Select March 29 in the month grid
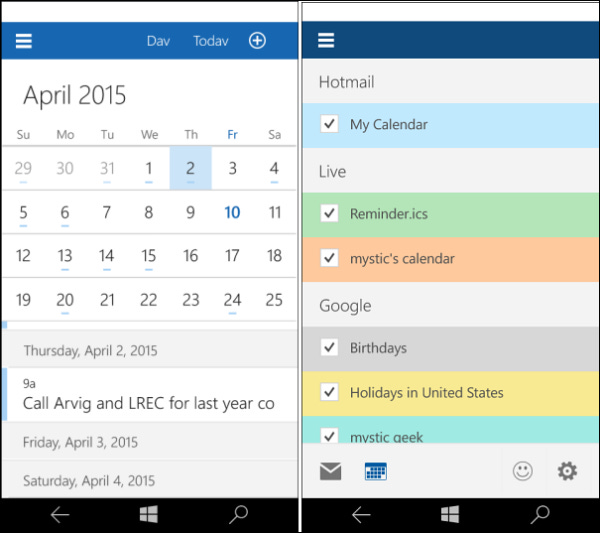This screenshot has height=533, width=600. click(x=23, y=168)
